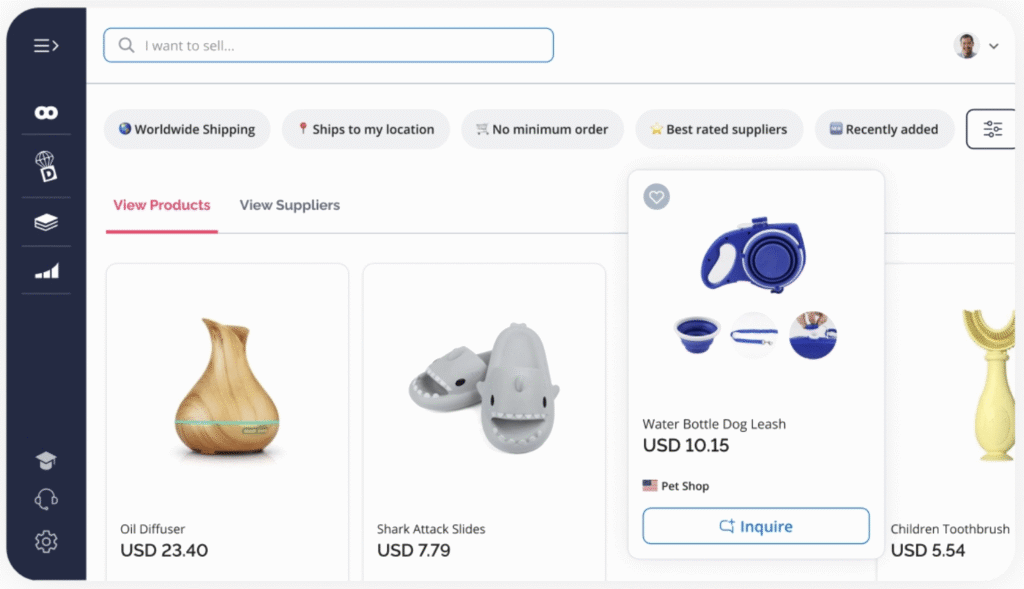Switch to the View Suppliers tab
Screen dimensions: 1024x589
[289, 205]
